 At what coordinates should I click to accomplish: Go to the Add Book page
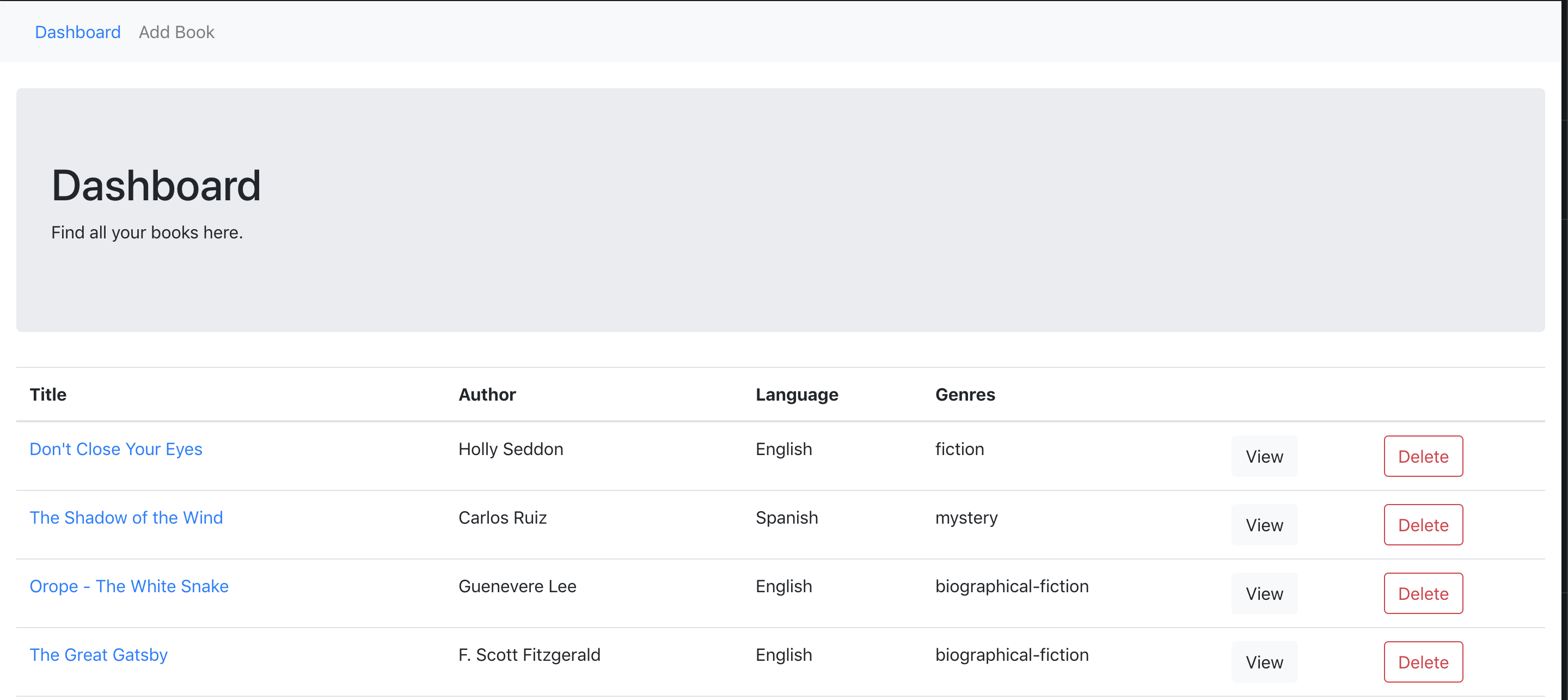pyautogui.click(x=176, y=32)
